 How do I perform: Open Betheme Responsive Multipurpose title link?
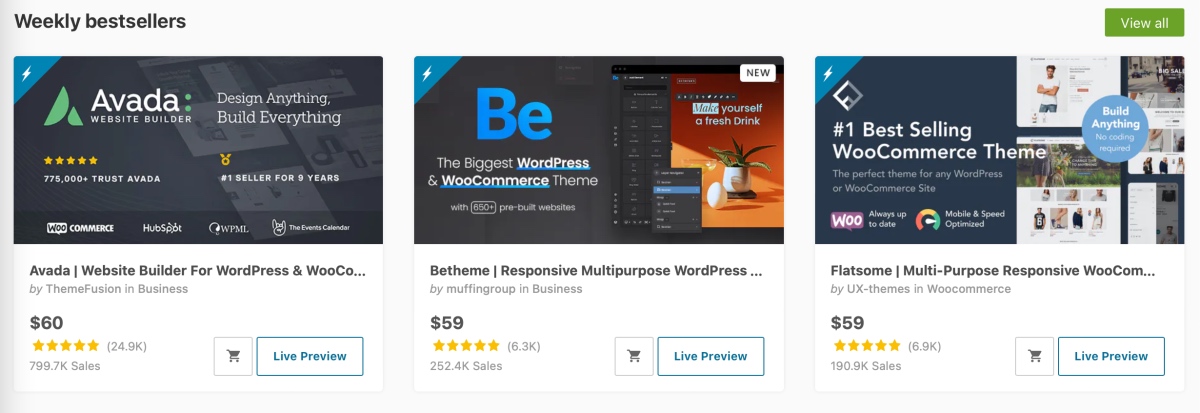[x=597, y=270]
